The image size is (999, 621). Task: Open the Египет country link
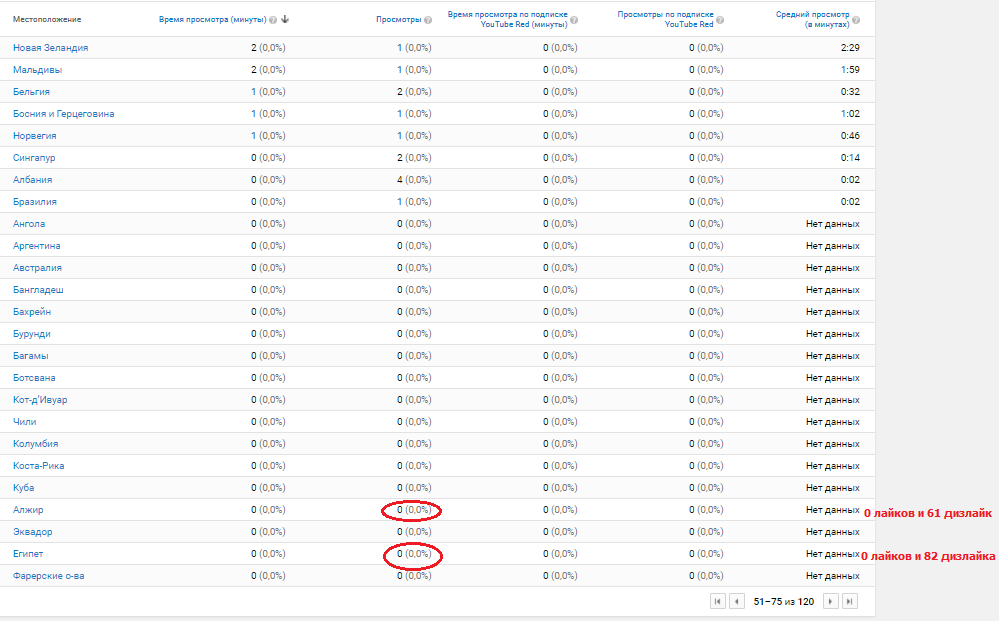tap(28, 554)
